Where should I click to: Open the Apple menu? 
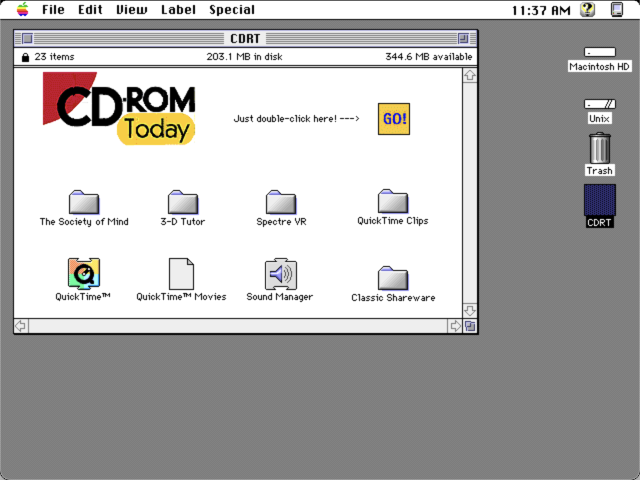pyautogui.click(x=22, y=9)
